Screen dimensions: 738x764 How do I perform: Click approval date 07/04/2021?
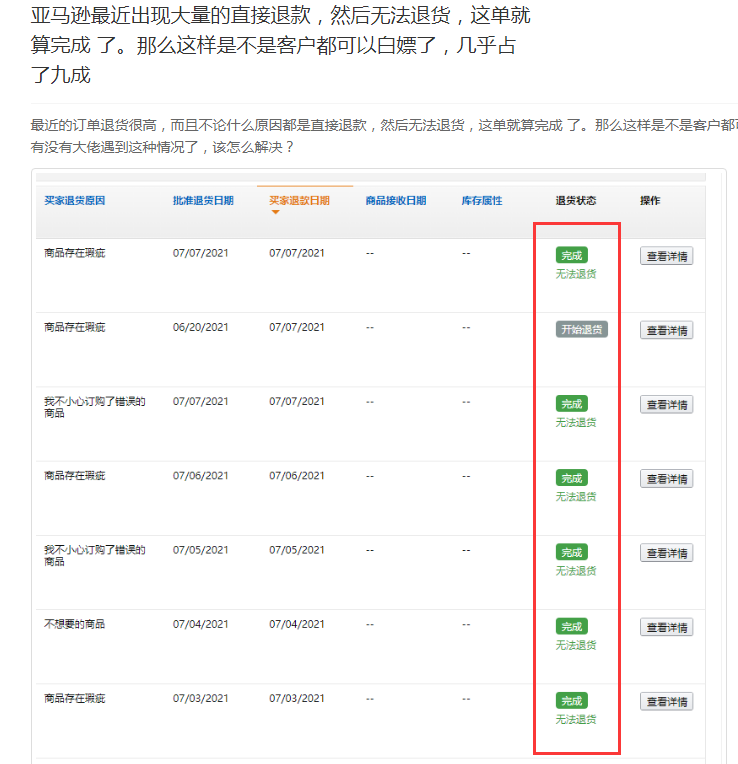[200, 624]
